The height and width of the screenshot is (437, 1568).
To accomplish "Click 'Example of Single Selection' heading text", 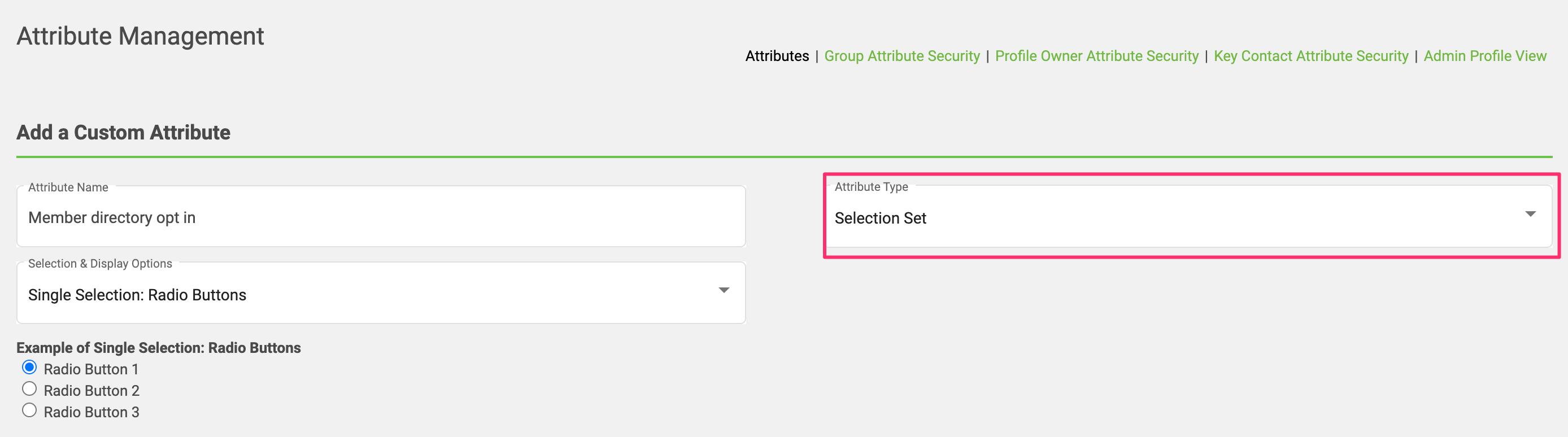I will pos(158,348).
